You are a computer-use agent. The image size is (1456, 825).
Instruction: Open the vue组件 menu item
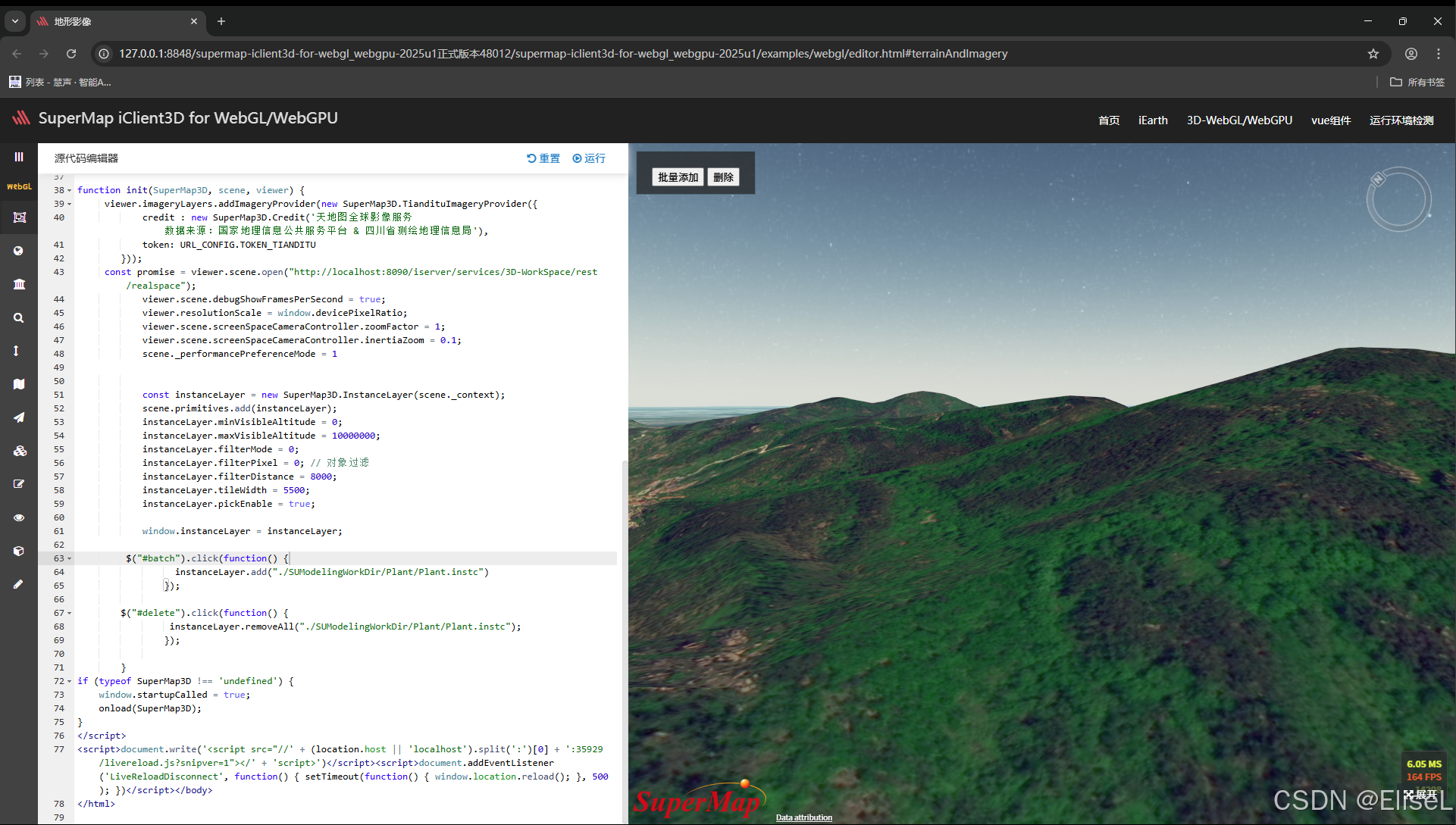click(1330, 120)
